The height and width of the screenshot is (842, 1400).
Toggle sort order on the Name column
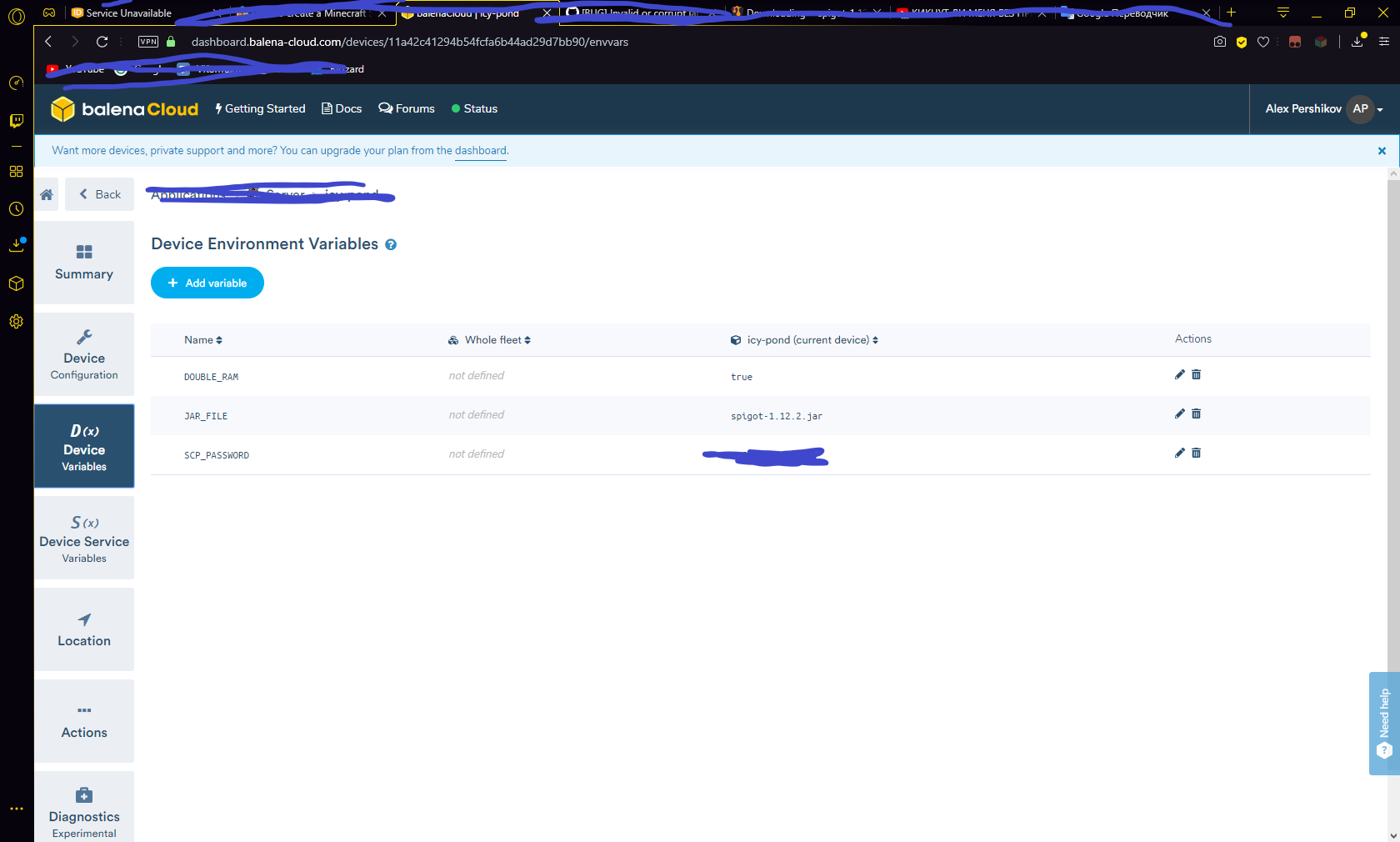coord(219,339)
